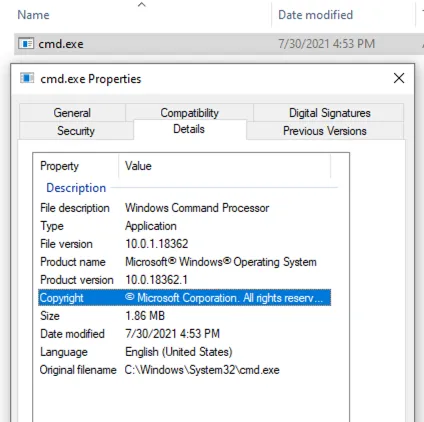Select the Details tab
Image resolution: width=424 pixels, height=422 pixels.
point(189,129)
